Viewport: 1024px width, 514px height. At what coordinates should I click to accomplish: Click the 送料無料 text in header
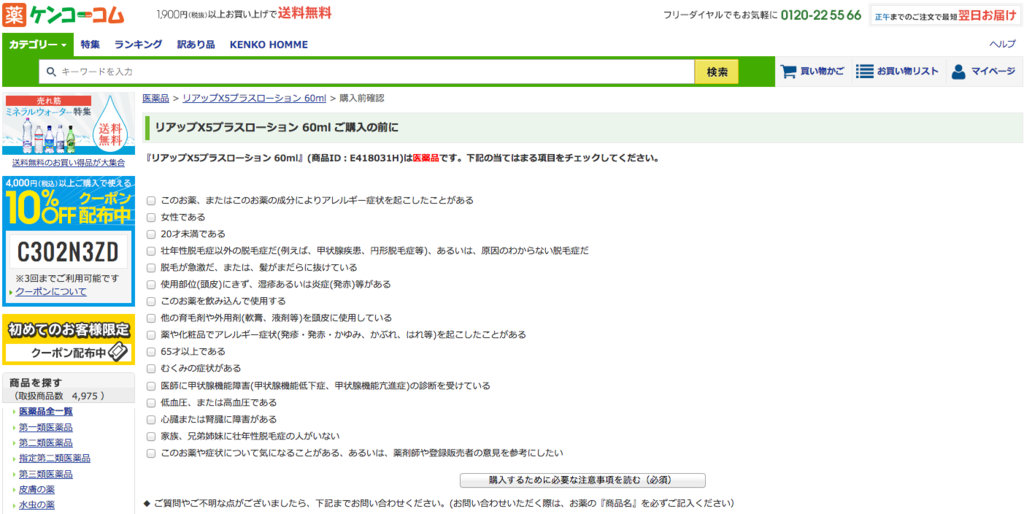click(x=304, y=13)
